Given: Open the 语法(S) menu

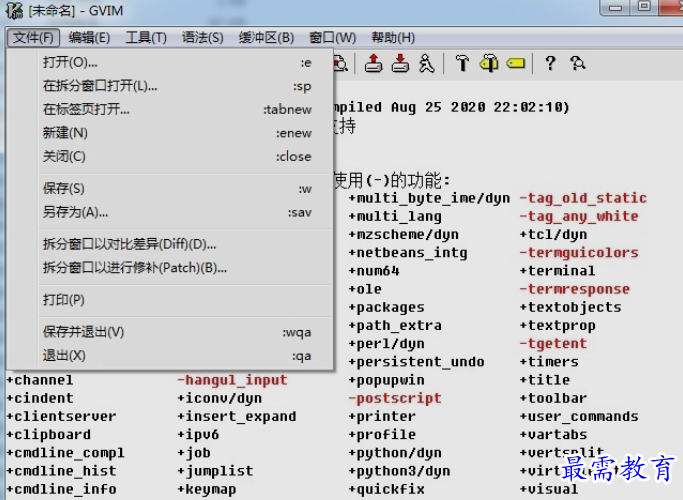Looking at the screenshot, I should click(203, 37).
